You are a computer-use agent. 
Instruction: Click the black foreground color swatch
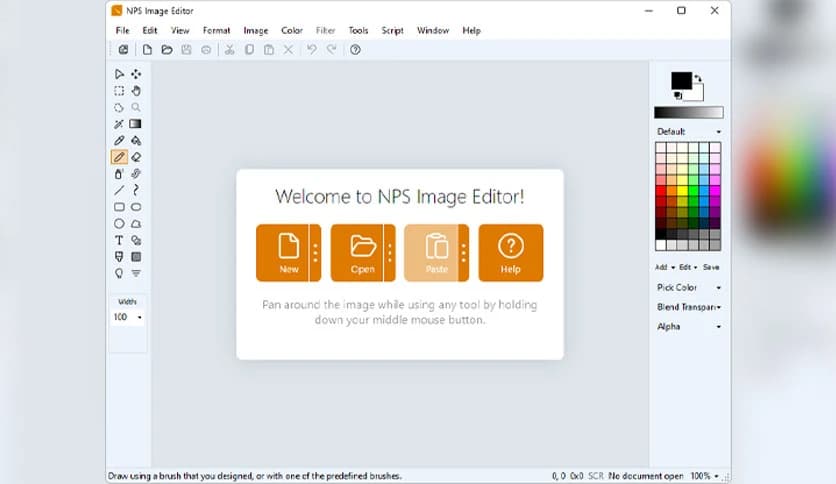[681, 80]
